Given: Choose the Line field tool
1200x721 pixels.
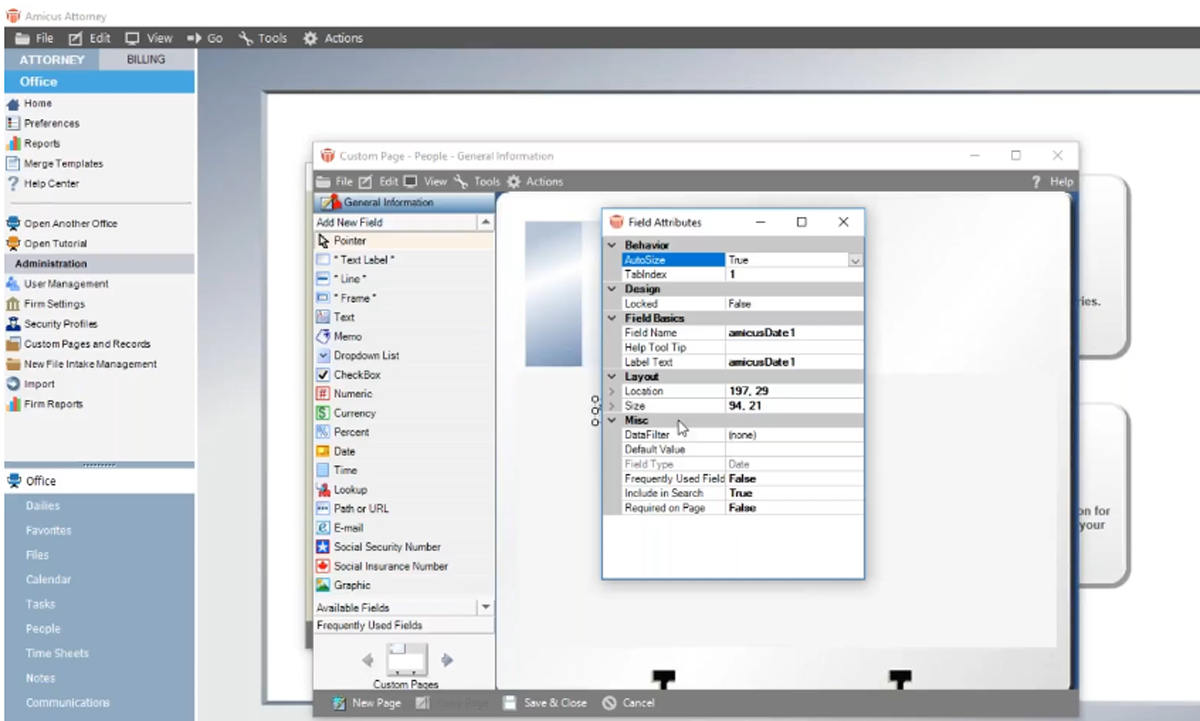Looking at the screenshot, I should pos(404,279).
